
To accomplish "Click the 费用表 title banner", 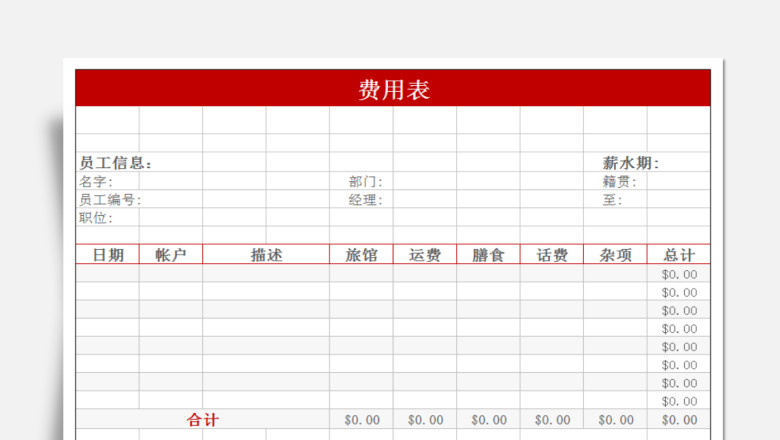I will tap(393, 88).
